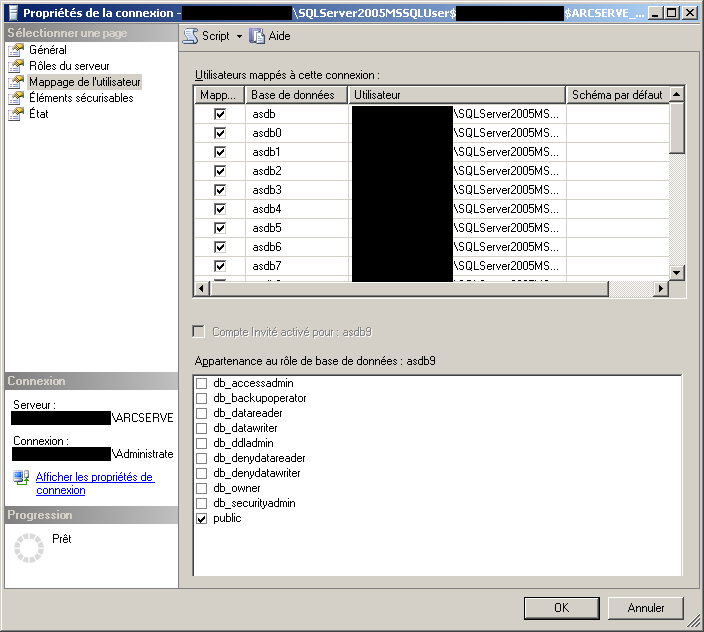Click the OK button
The height and width of the screenshot is (632, 704).
pos(561,607)
